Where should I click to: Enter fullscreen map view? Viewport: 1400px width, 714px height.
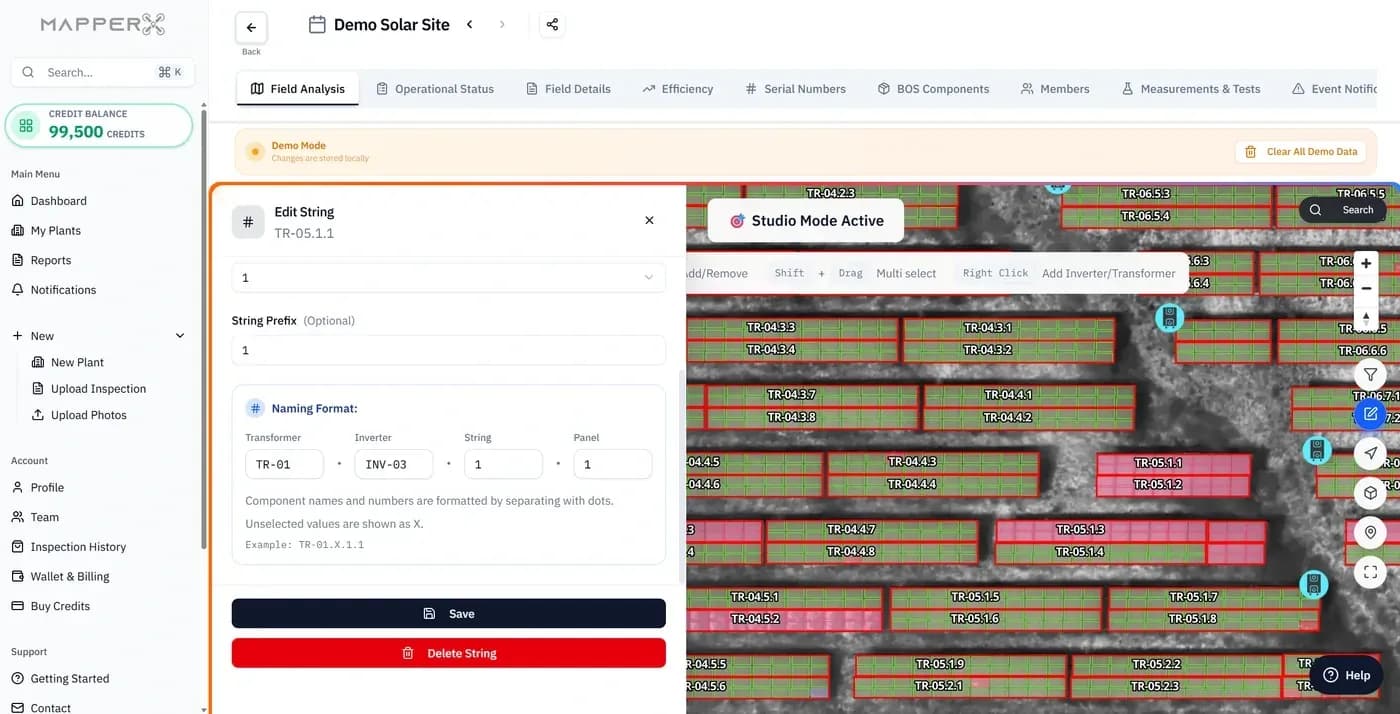point(1370,572)
